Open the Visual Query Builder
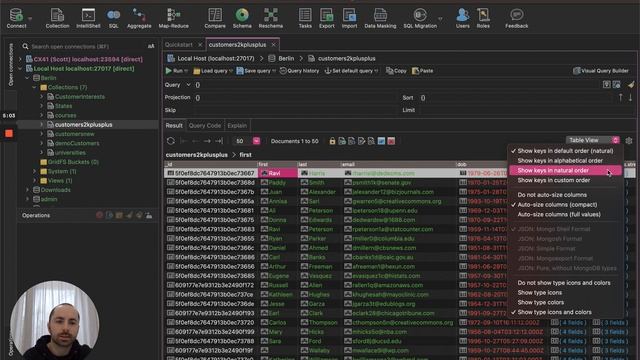This screenshot has width=640, height=360. (x=601, y=71)
